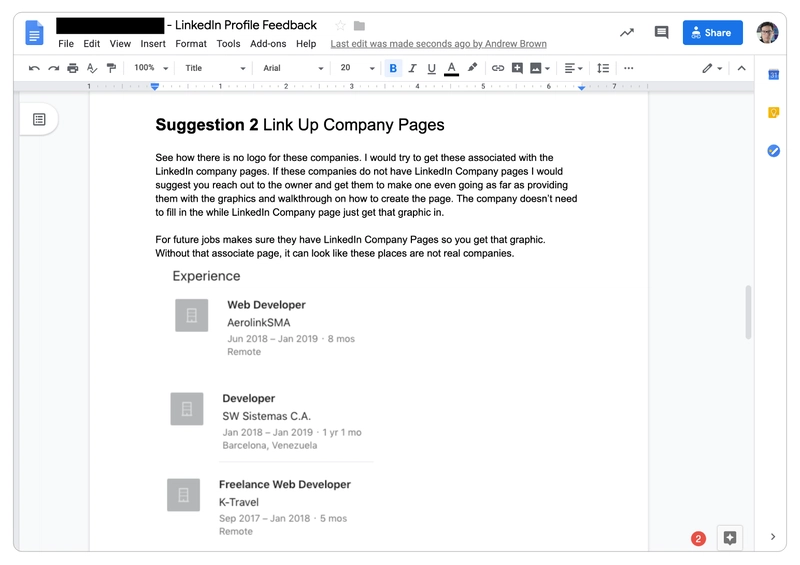800x565 pixels.
Task: Click the AerolinkSMA company logo placeholder
Action: pos(191,315)
